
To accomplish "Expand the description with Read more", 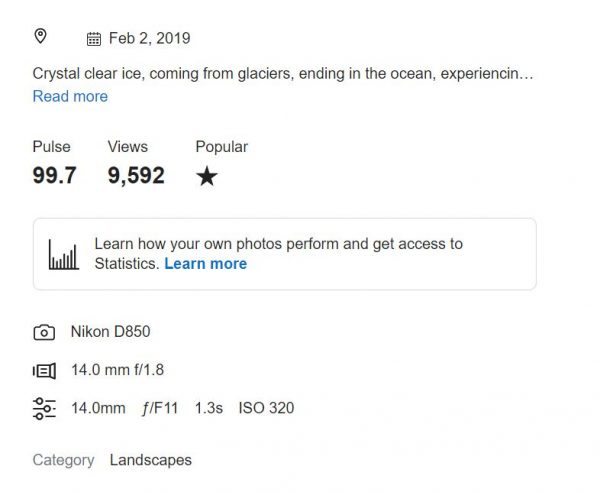I will click(70, 96).
